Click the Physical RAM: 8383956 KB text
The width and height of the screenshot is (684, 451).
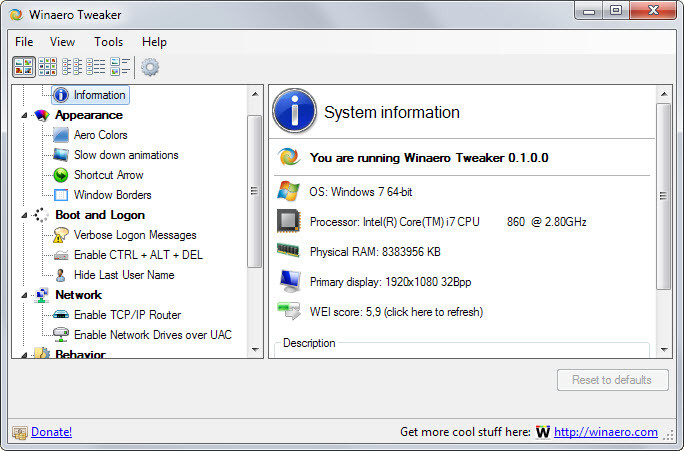[x=375, y=252]
